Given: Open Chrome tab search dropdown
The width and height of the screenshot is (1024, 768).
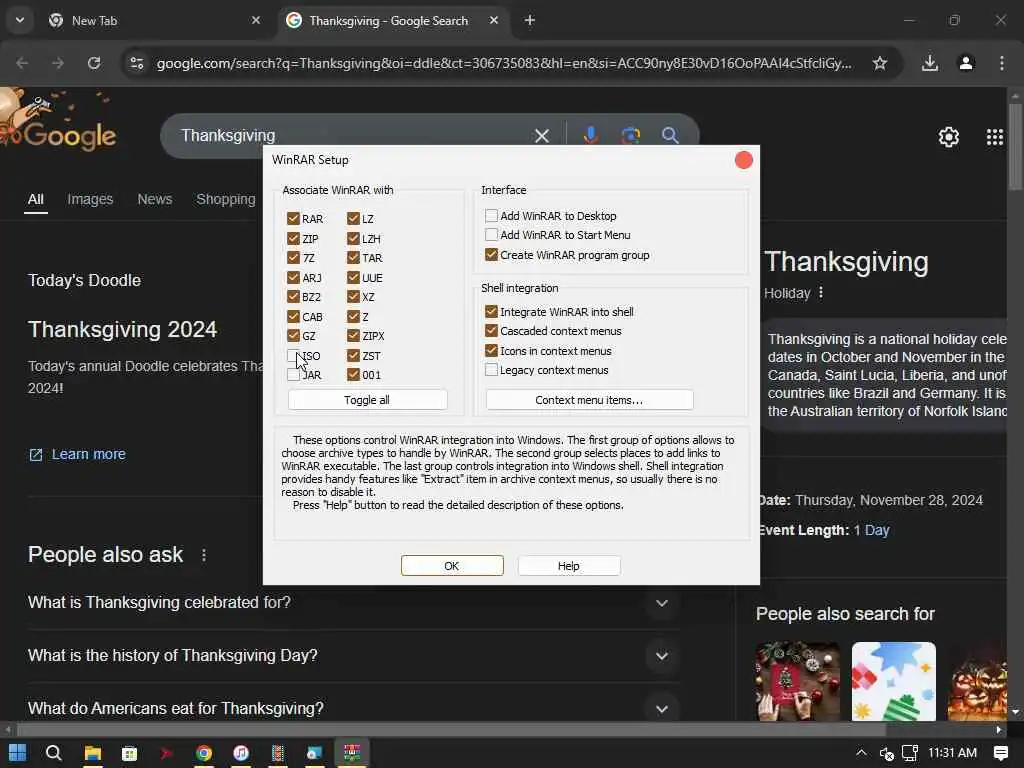Looking at the screenshot, I should pos(20,20).
